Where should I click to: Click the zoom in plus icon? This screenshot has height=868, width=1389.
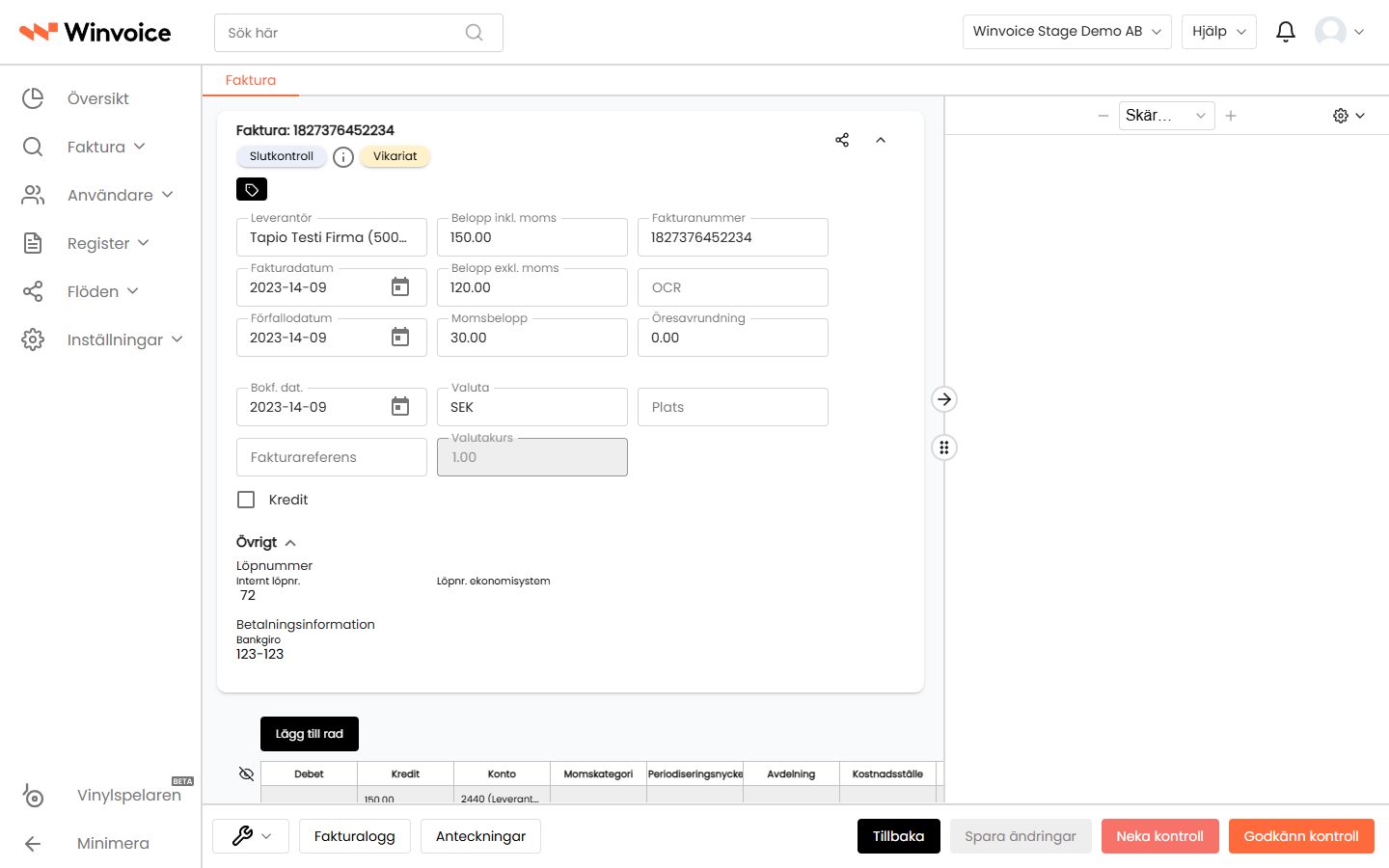(1231, 116)
